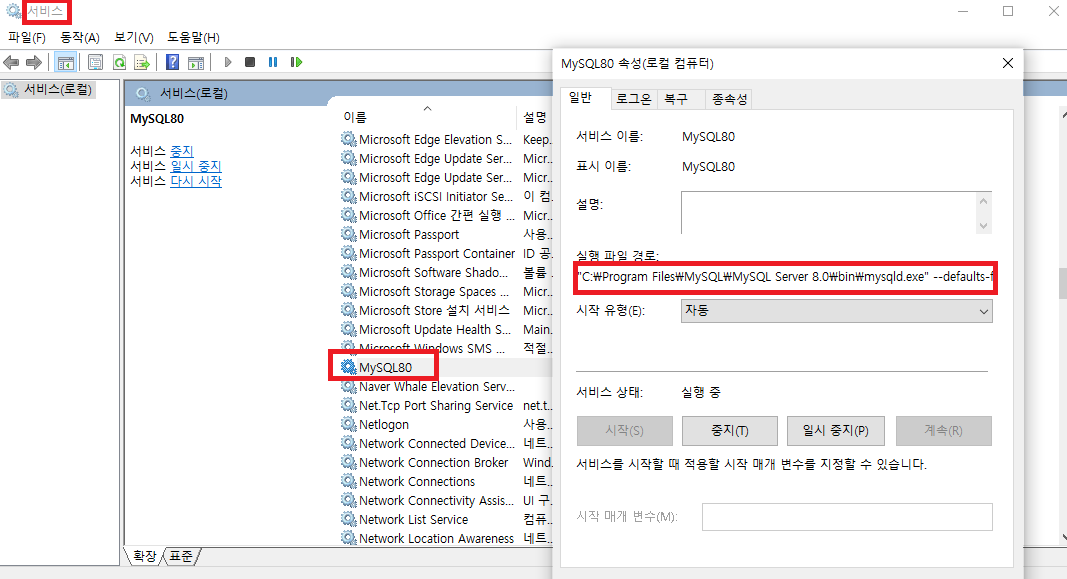Switch to 표준 view tab at bottom
Viewport: 1067px width, 579px height.
[181, 557]
